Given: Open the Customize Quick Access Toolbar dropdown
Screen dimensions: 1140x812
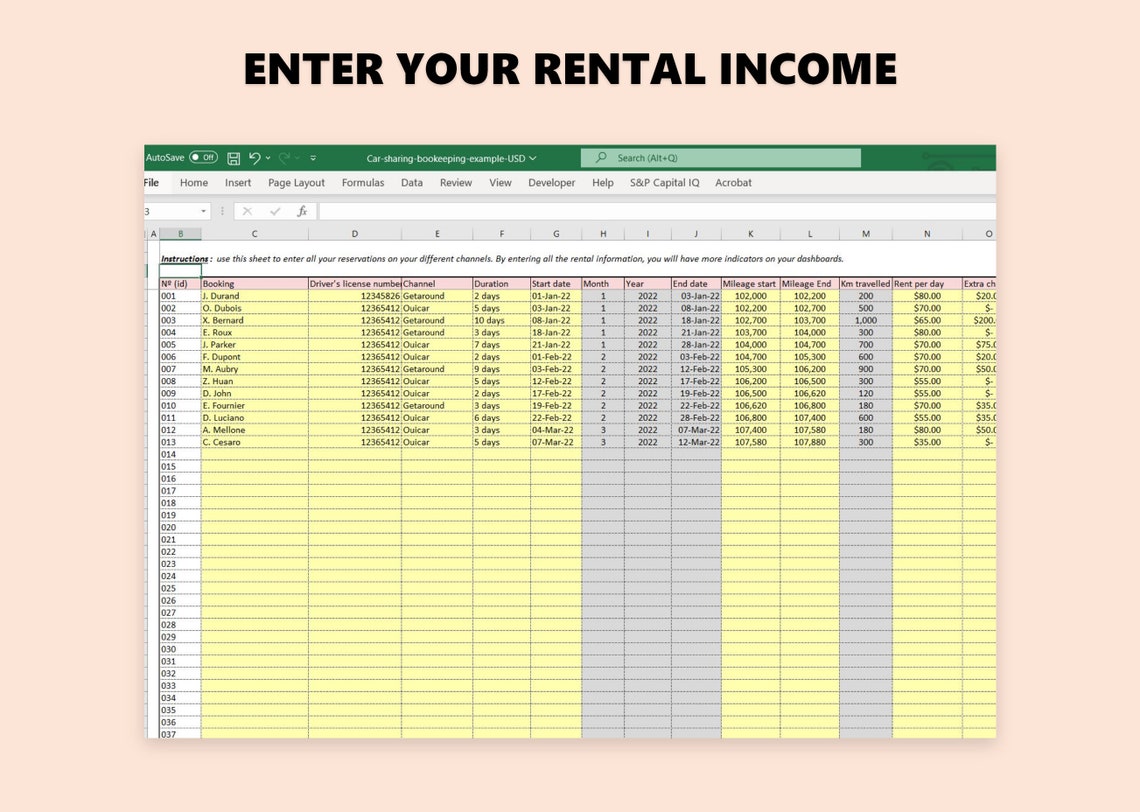Looking at the screenshot, I should pos(312,157).
